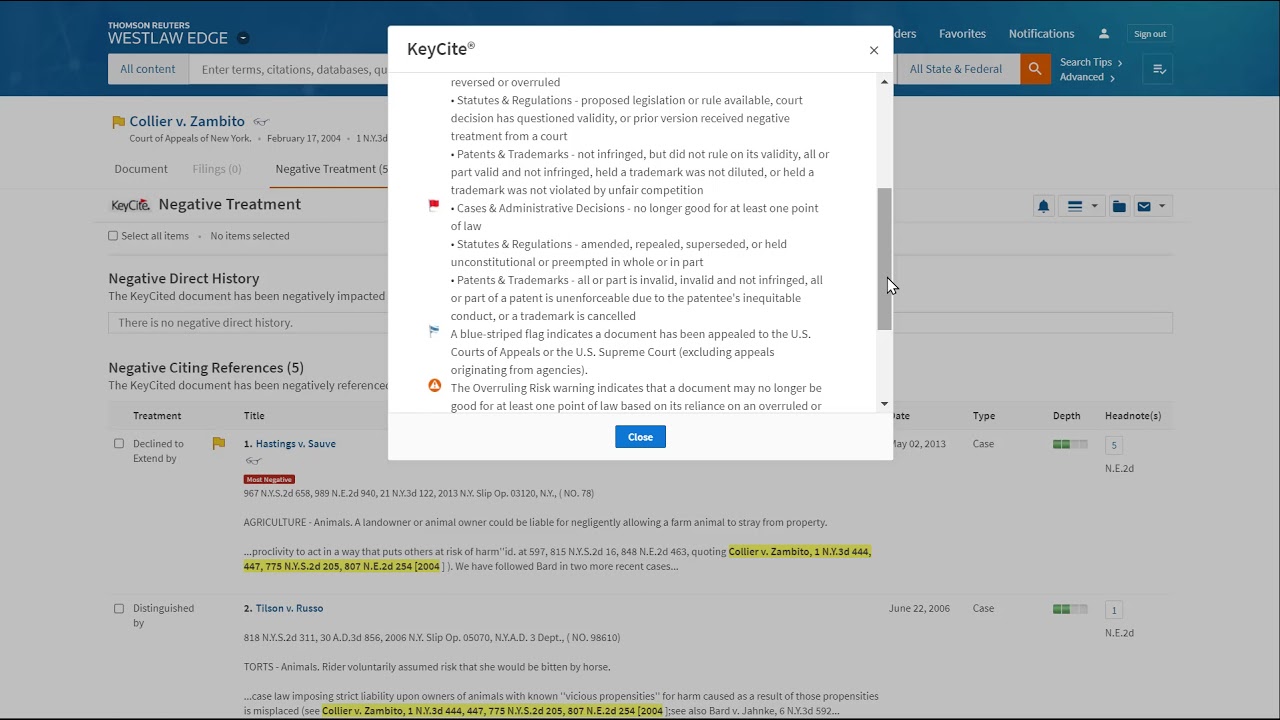Open Favorites in top navigation
The width and height of the screenshot is (1280, 720).
(x=962, y=34)
